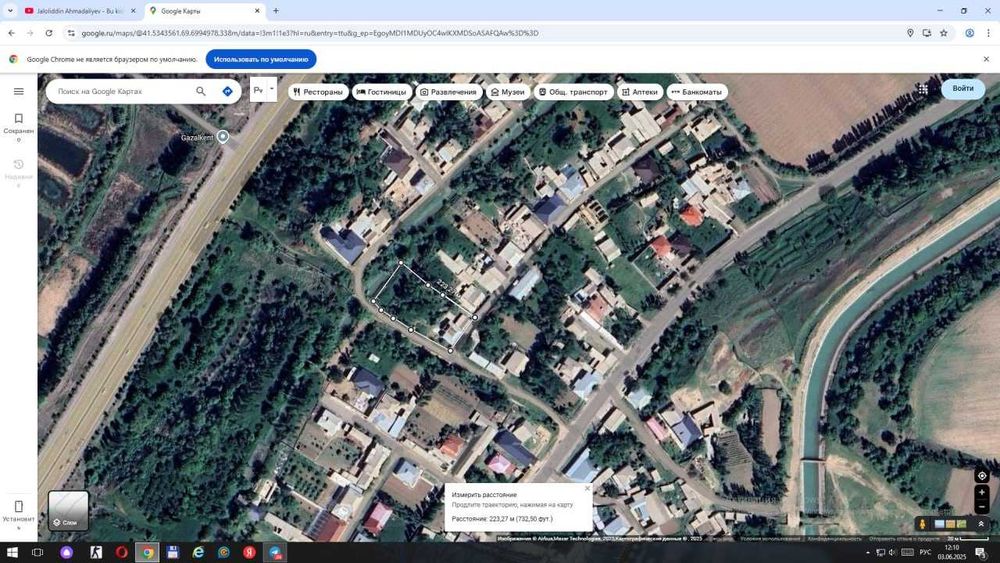Screen dimensions: 1000x563
Task: Click the location permission icon
Action: [910, 33]
